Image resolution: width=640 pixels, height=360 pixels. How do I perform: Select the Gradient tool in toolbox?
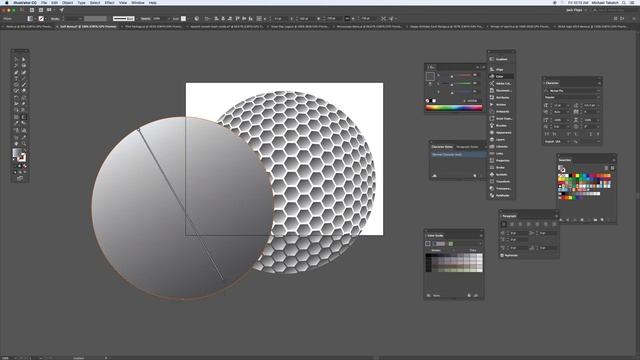point(24,117)
